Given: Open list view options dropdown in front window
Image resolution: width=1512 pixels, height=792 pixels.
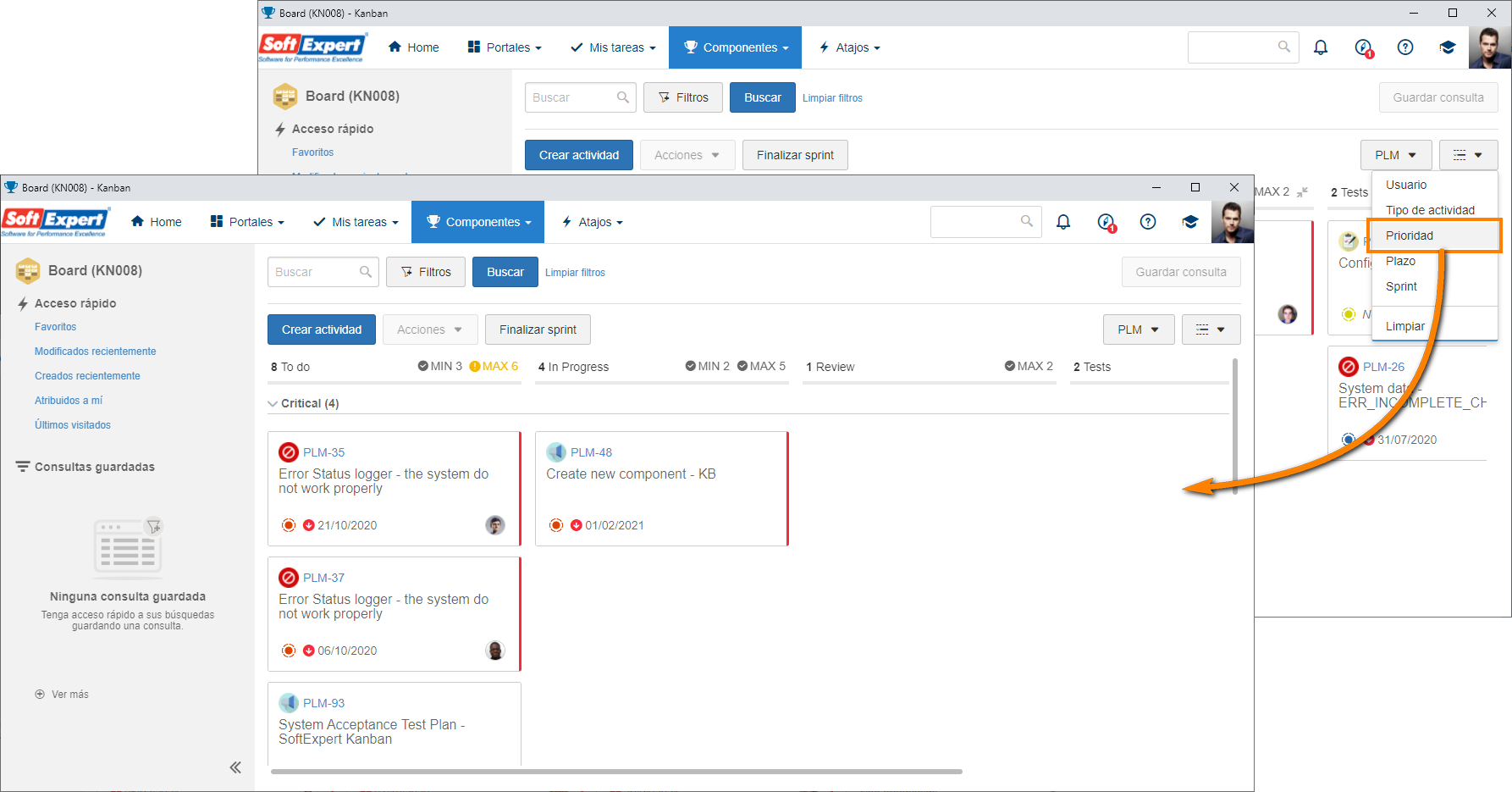Looking at the screenshot, I should pyautogui.click(x=1211, y=330).
